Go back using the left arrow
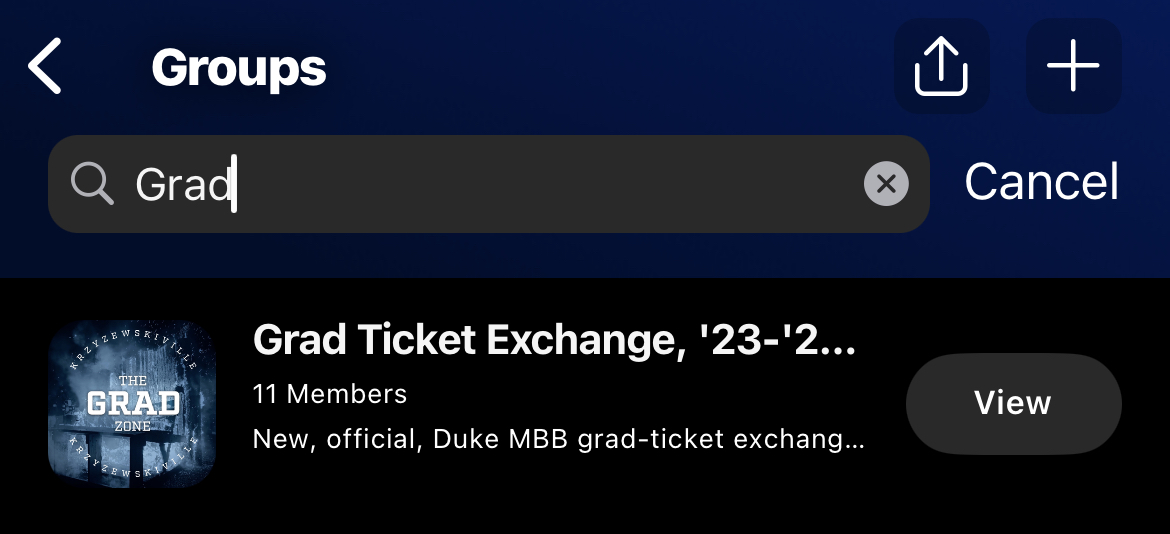The height and width of the screenshot is (534, 1170). (x=45, y=67)
